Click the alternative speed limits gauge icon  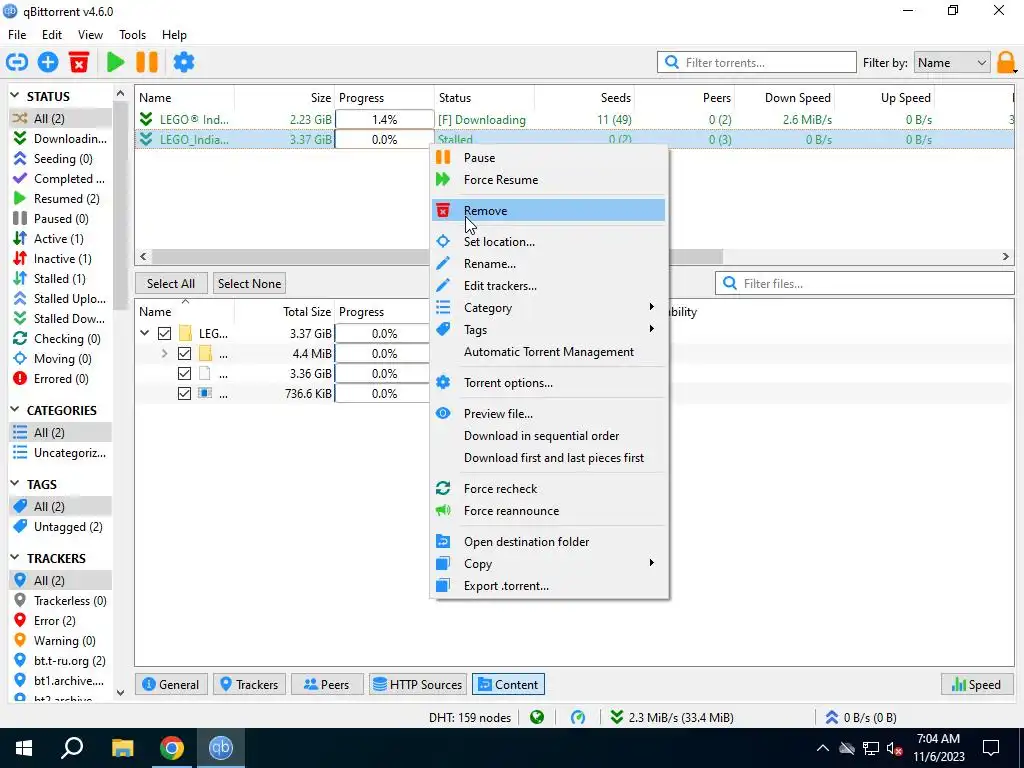(578, 718)
